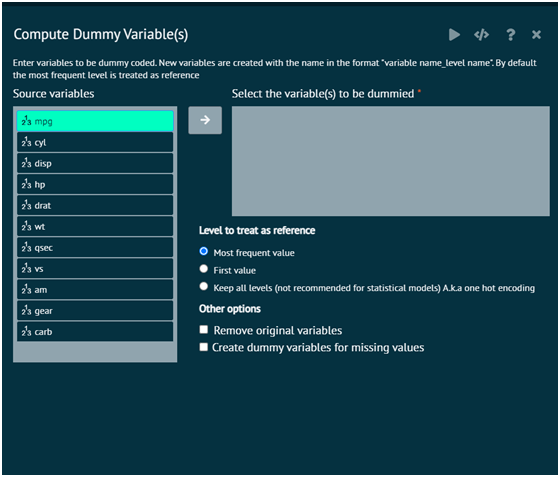The image size is (560, 477).
Task: Check Create dummy variables for missing values
Action: (x=204, y=347)
